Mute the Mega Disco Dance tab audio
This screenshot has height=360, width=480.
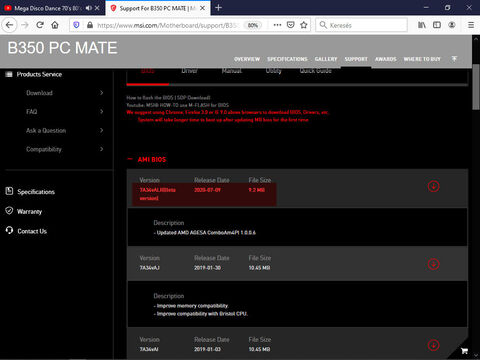pos(88,8)
